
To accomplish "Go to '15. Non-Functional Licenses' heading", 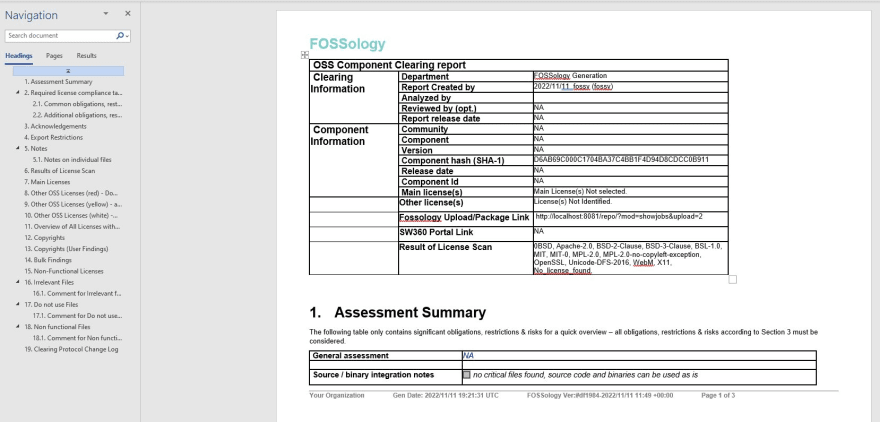I will pyautogui.click(x=63, y=271).
